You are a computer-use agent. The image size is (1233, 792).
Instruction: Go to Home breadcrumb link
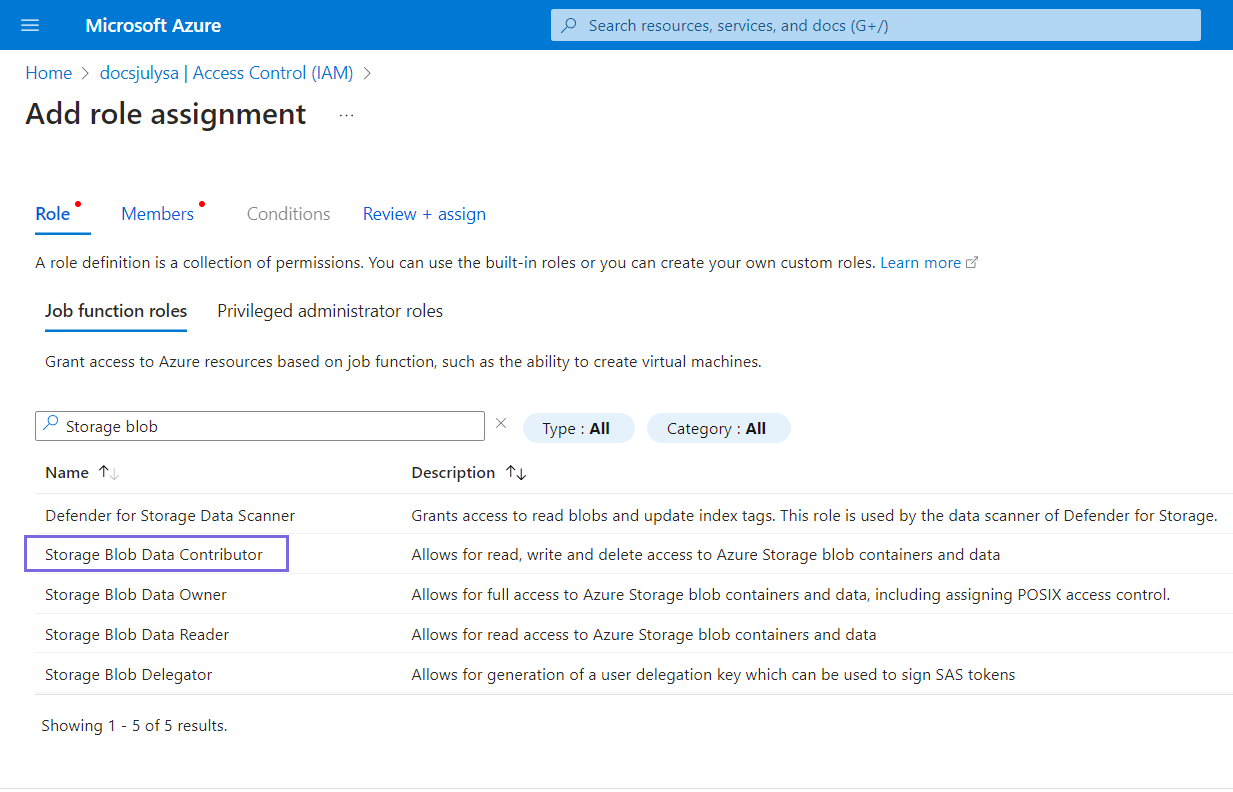(48, 73)
